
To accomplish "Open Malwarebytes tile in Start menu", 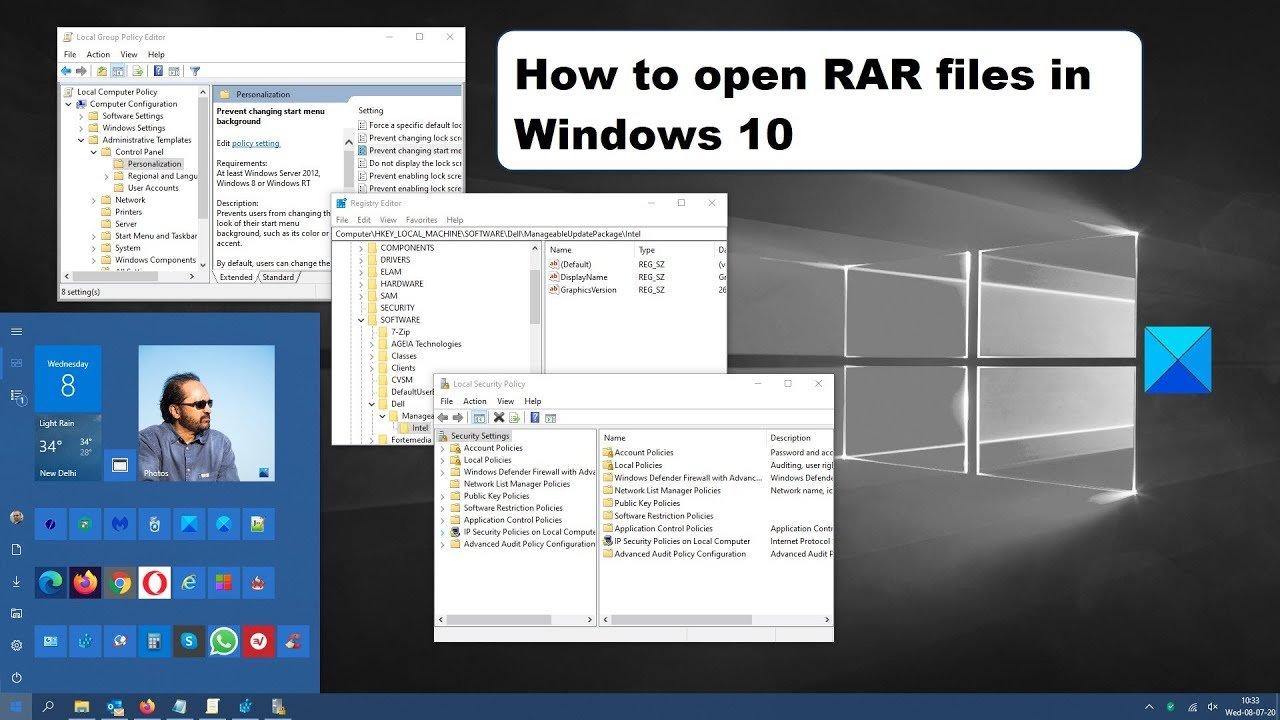I will [120, 523].
